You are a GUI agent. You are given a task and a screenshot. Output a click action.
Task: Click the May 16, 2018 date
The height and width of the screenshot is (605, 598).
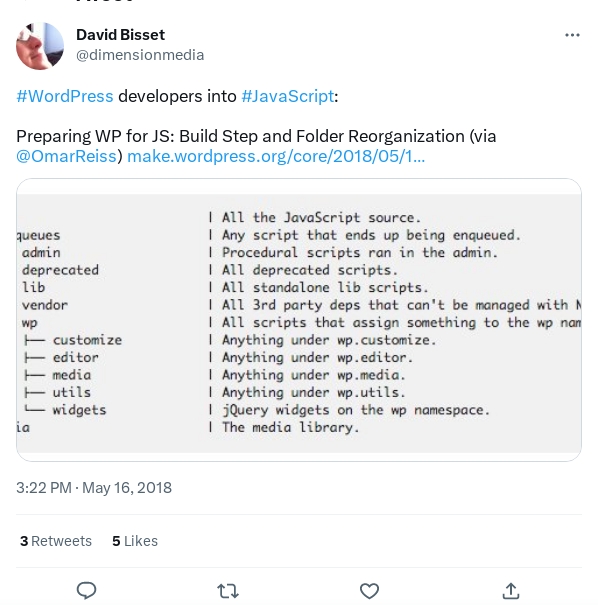coord(127,488)
